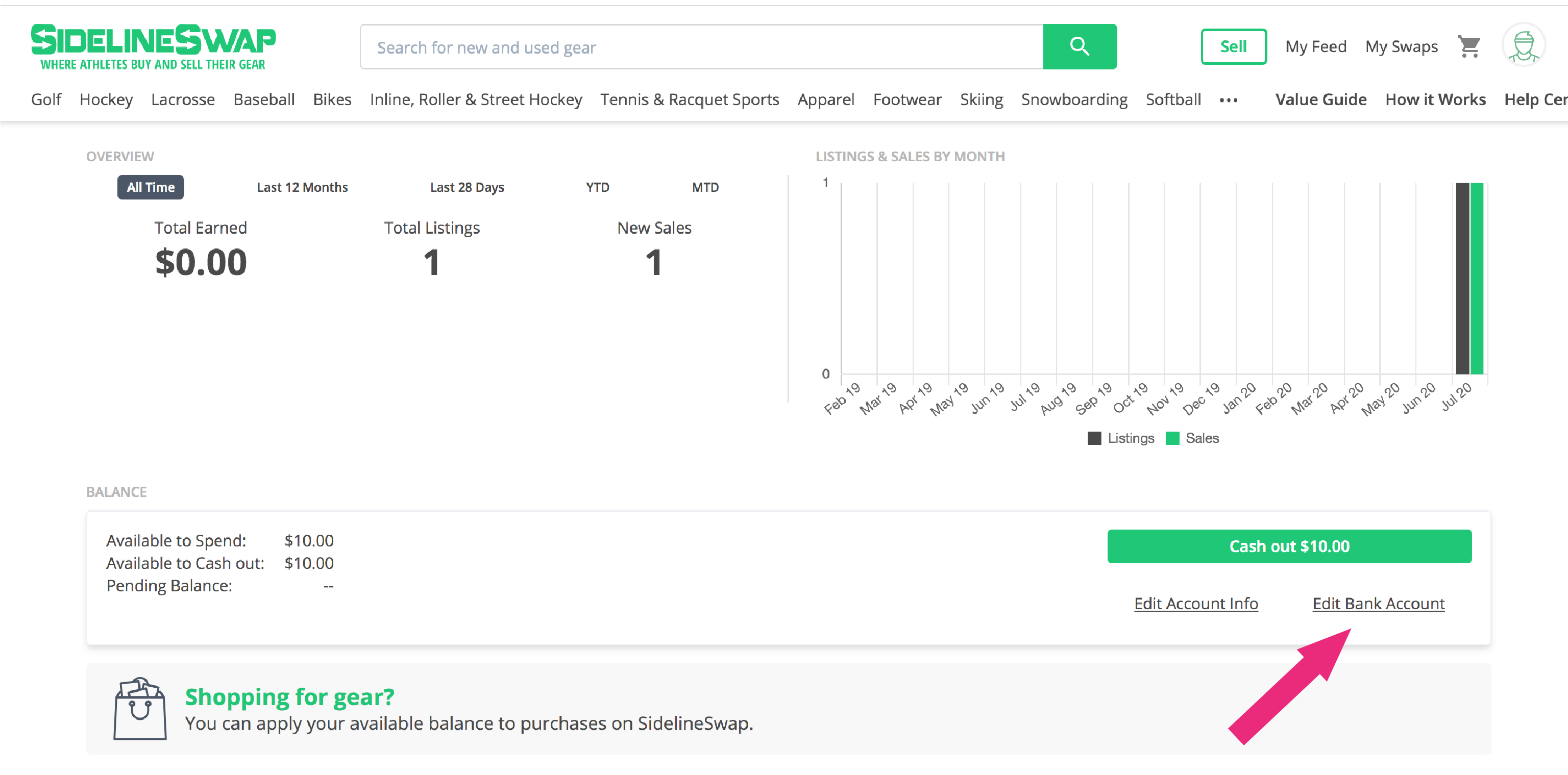Viewport: 1568px width, 775px height.
Task: Open the user profile avatar
Action: (x=1523, y=45)
